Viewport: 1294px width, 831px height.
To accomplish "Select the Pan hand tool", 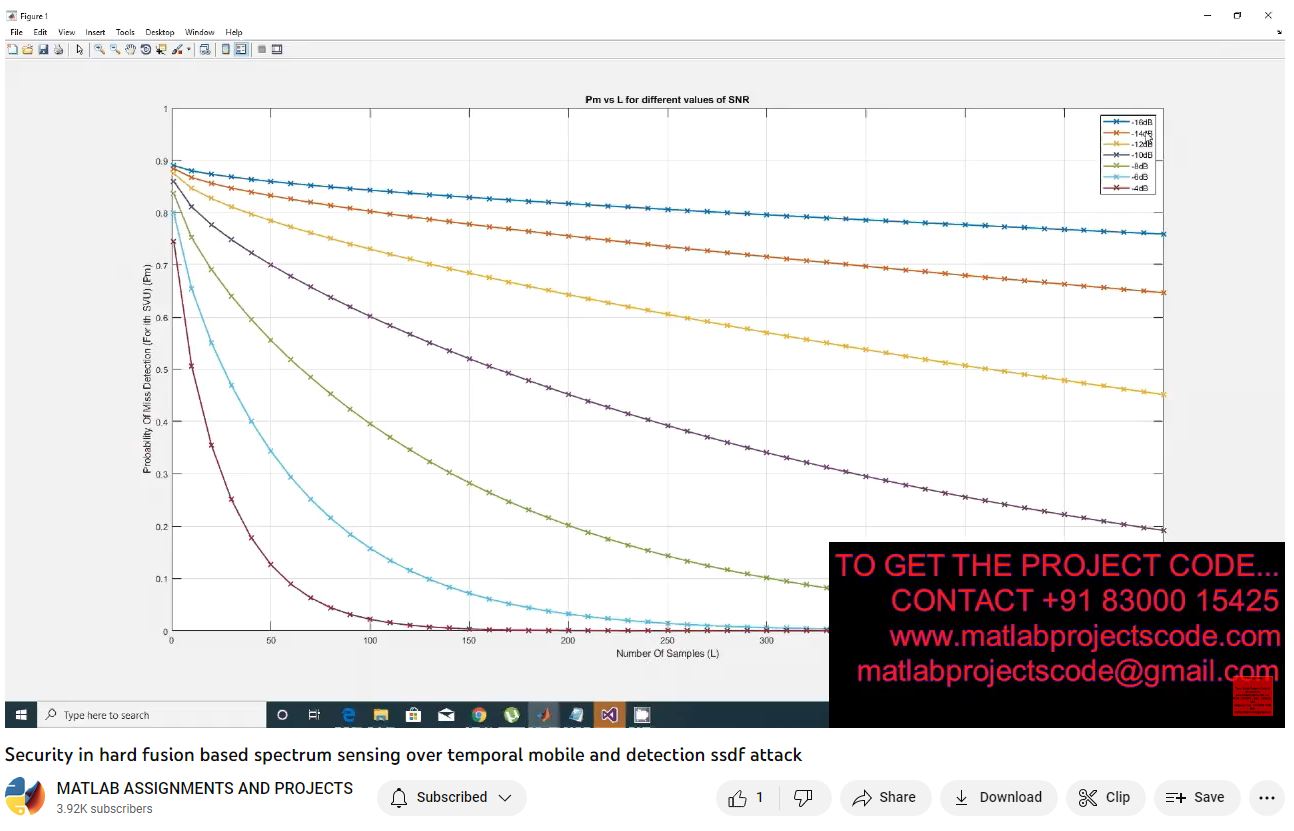I will pyautogui.click(x=130, y=49).
